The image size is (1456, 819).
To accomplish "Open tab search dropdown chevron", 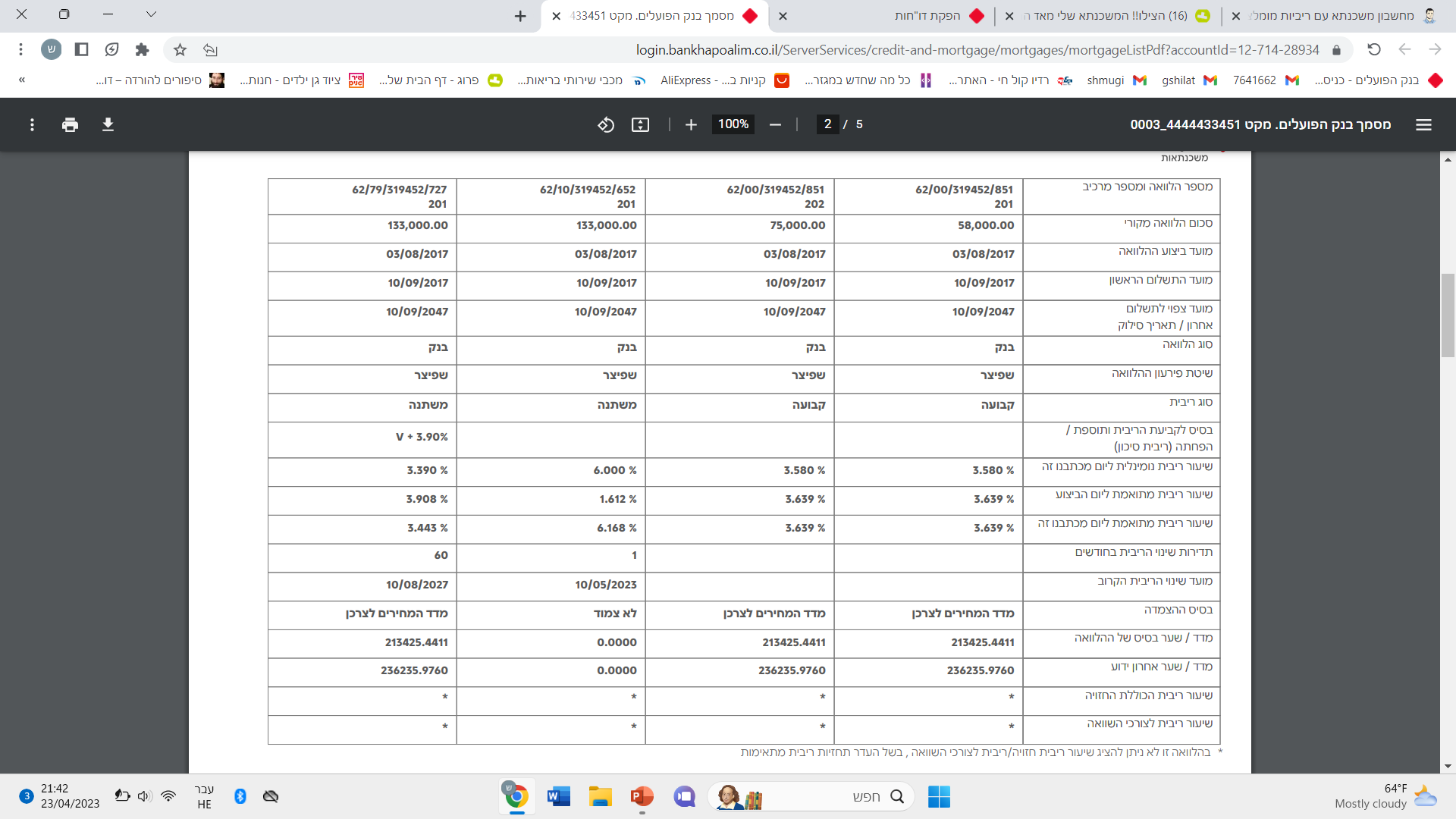I will (x=151, y=14).
